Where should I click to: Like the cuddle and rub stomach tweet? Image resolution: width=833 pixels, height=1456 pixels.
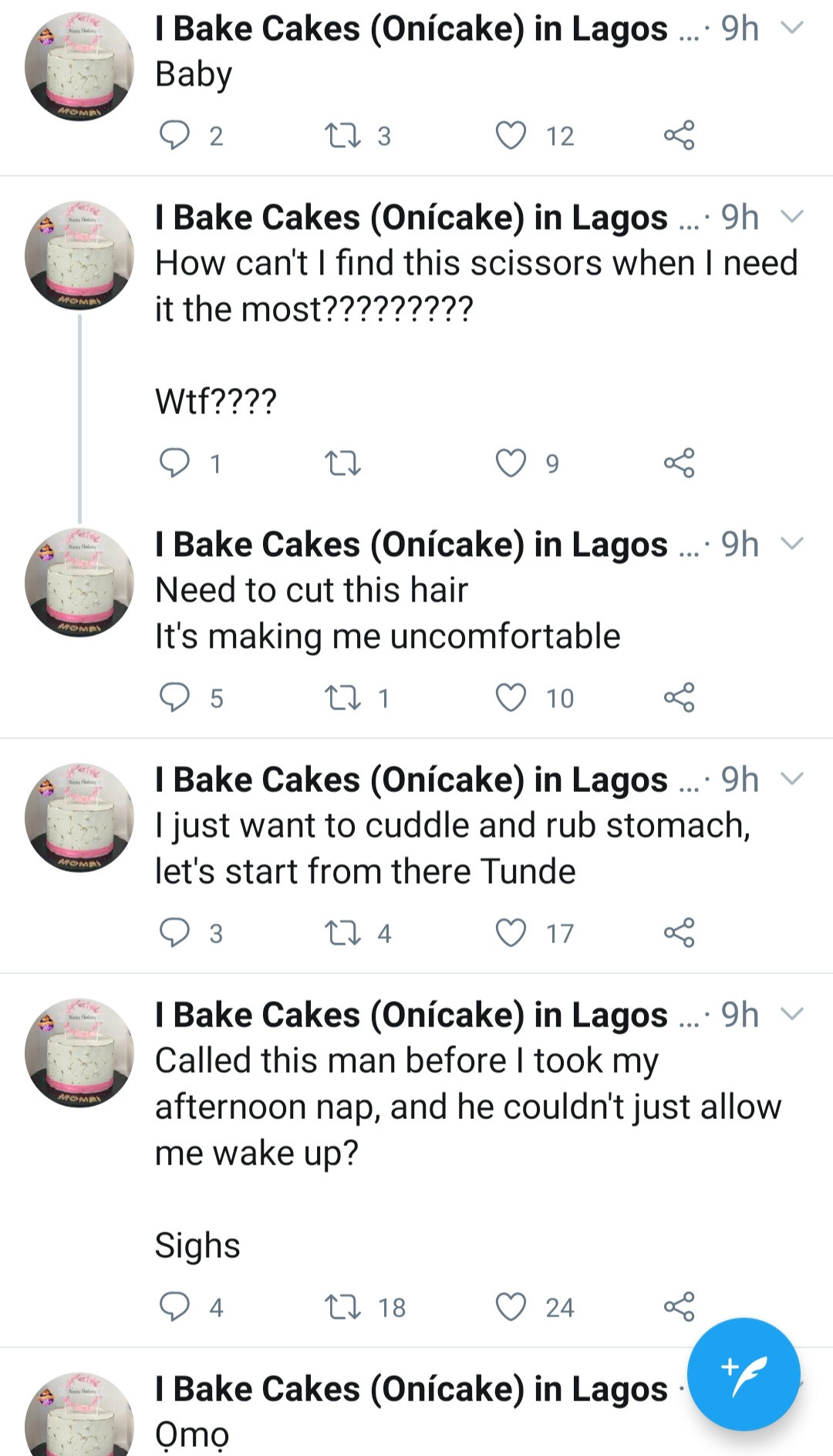tap(511, 933)
